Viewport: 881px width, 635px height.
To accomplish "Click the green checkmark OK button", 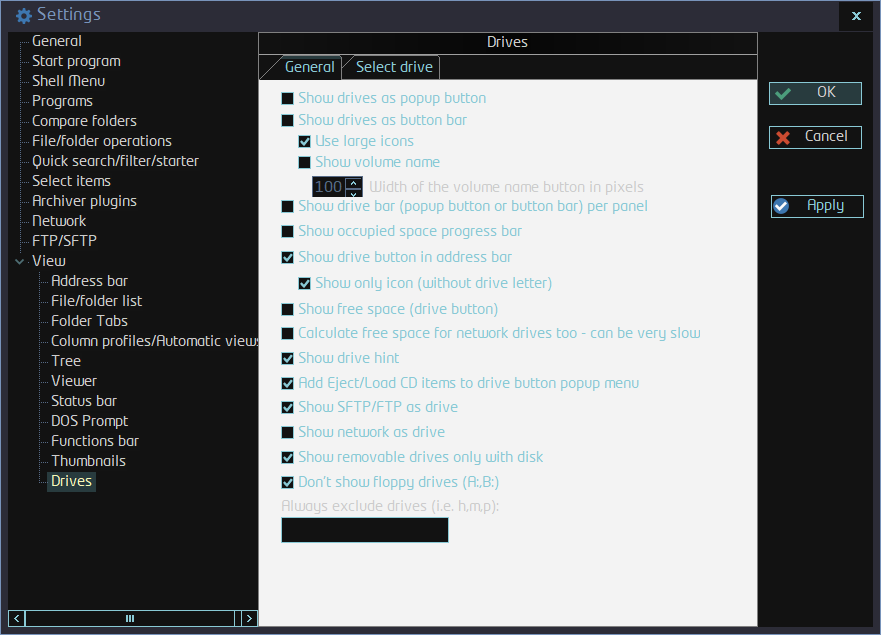I will pos(815,93).
